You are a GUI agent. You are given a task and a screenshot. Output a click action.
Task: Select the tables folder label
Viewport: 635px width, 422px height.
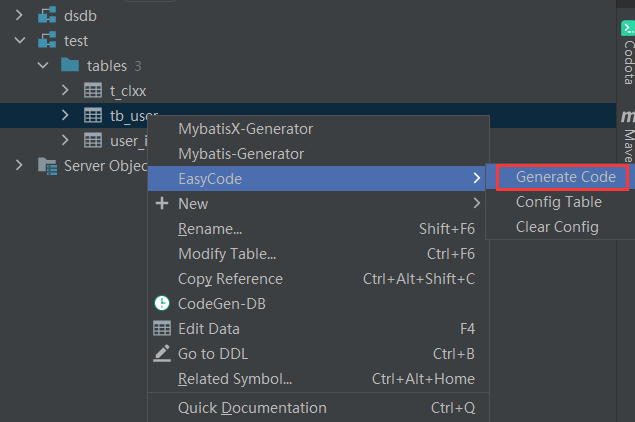(x=107, y=66)
